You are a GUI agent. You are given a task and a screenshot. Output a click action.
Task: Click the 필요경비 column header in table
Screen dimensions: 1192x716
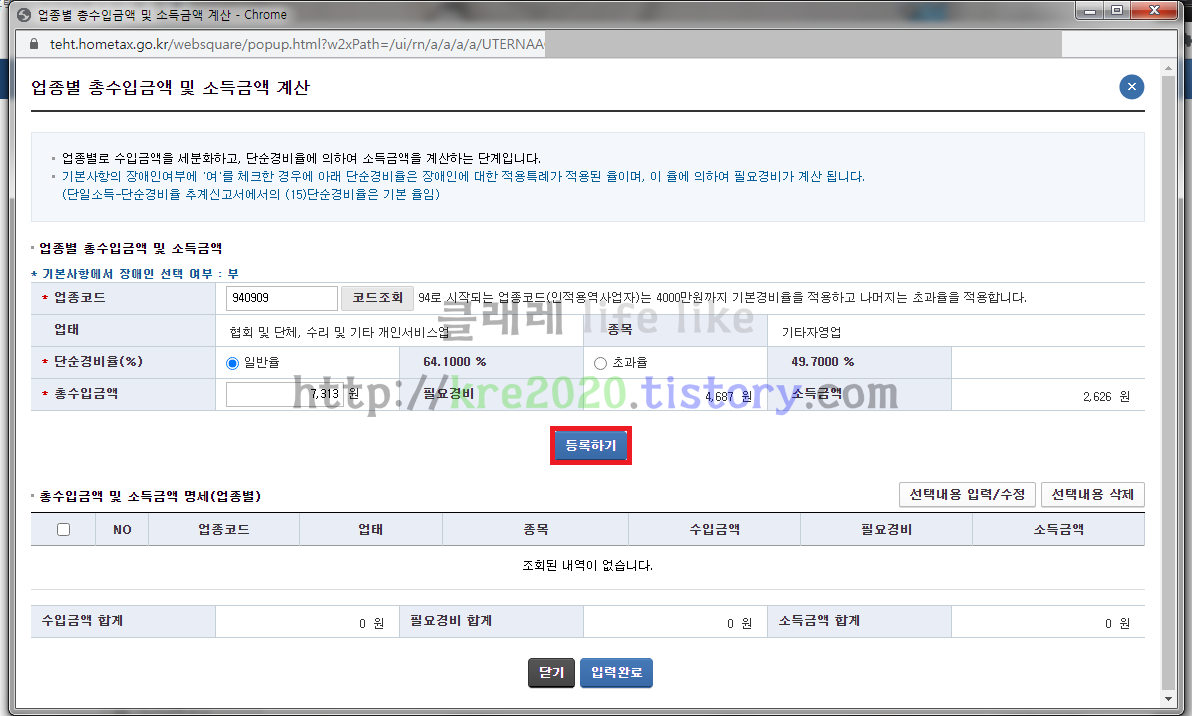coord(886,530)
